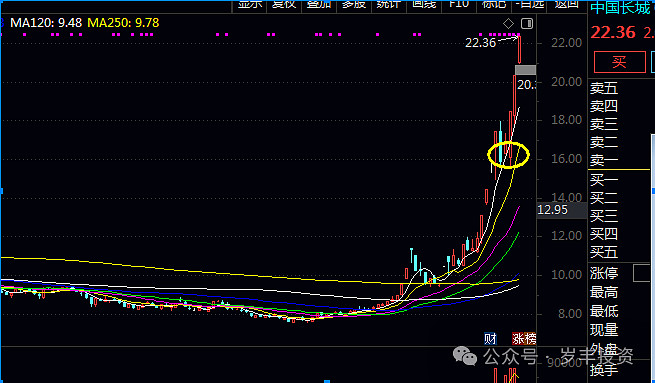Open the 显示 display menu
655x383 pixels.
[250, 5]
